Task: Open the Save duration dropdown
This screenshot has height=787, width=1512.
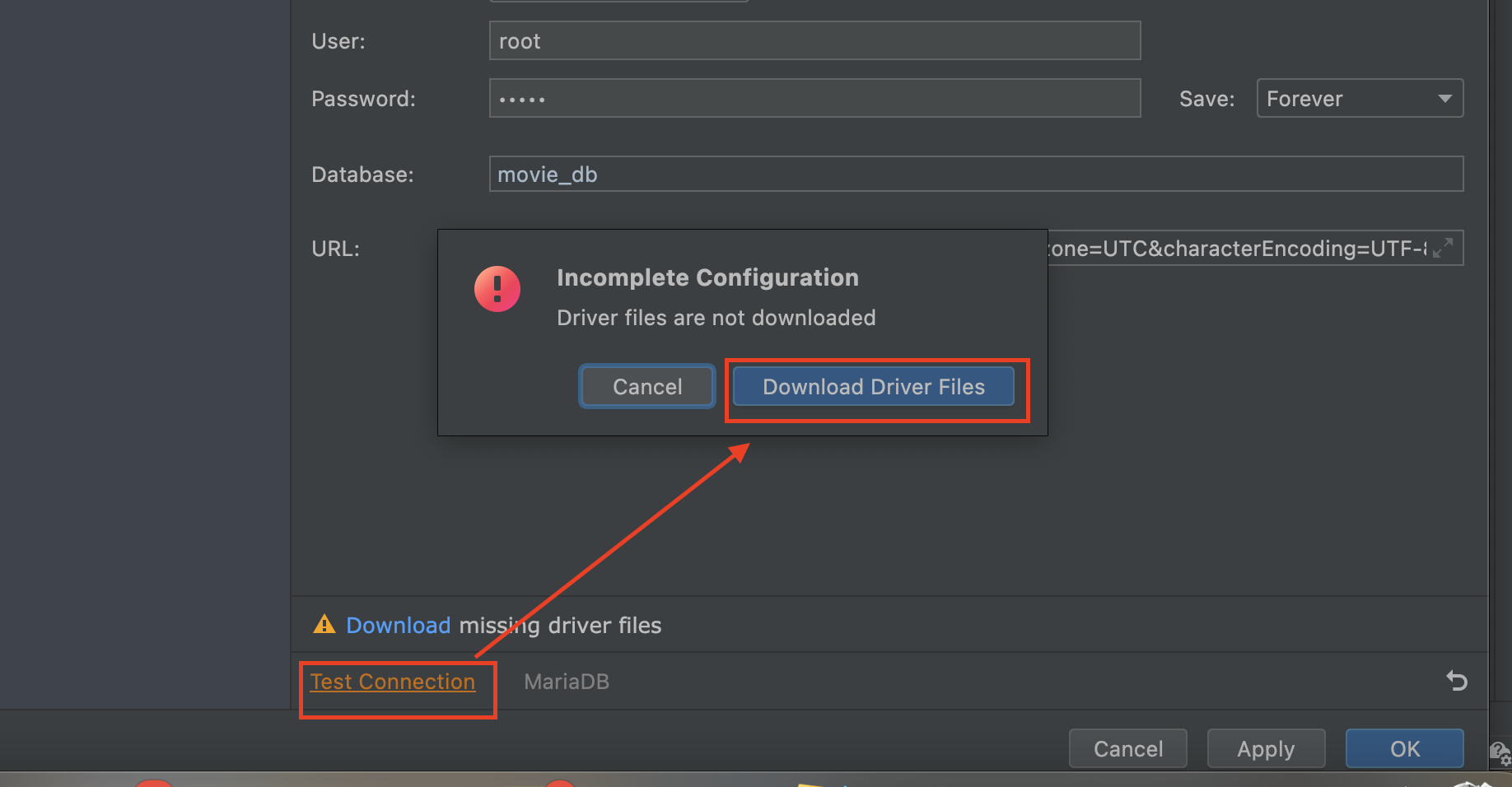Action: [x=1359, y=98]
